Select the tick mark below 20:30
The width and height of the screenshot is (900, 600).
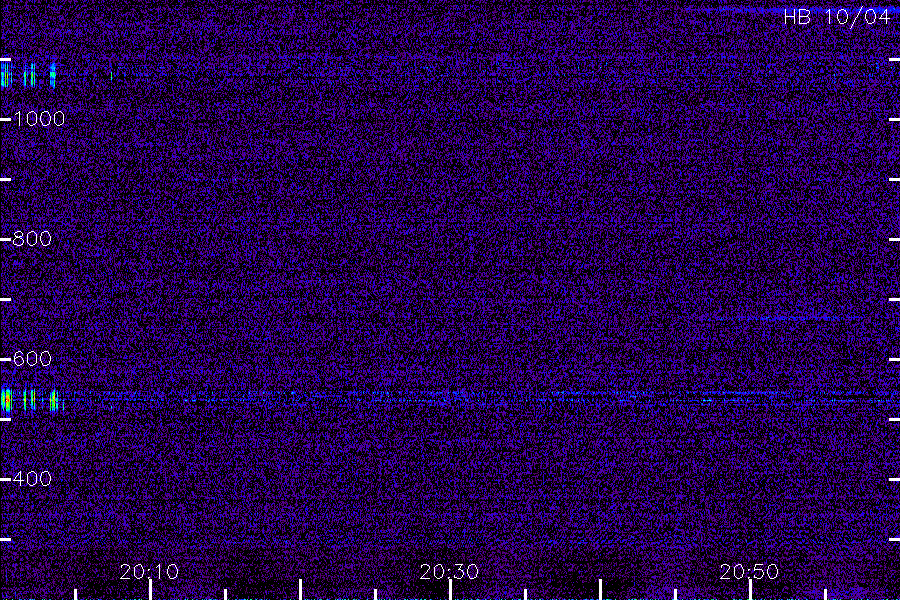[x=450, y=590]
